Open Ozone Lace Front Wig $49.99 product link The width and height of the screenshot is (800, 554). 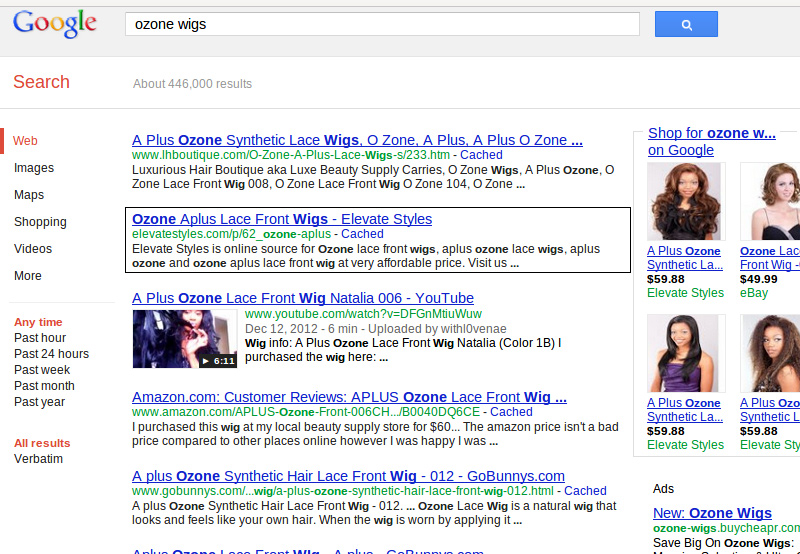pyautogui.click(x=770, y=258)
